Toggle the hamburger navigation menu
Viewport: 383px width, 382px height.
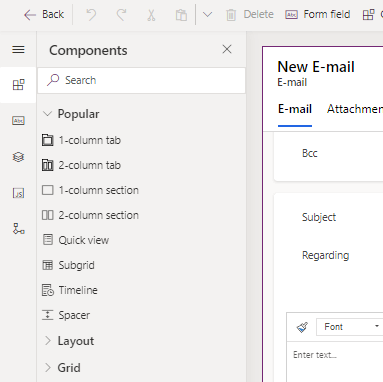point(18,50)
